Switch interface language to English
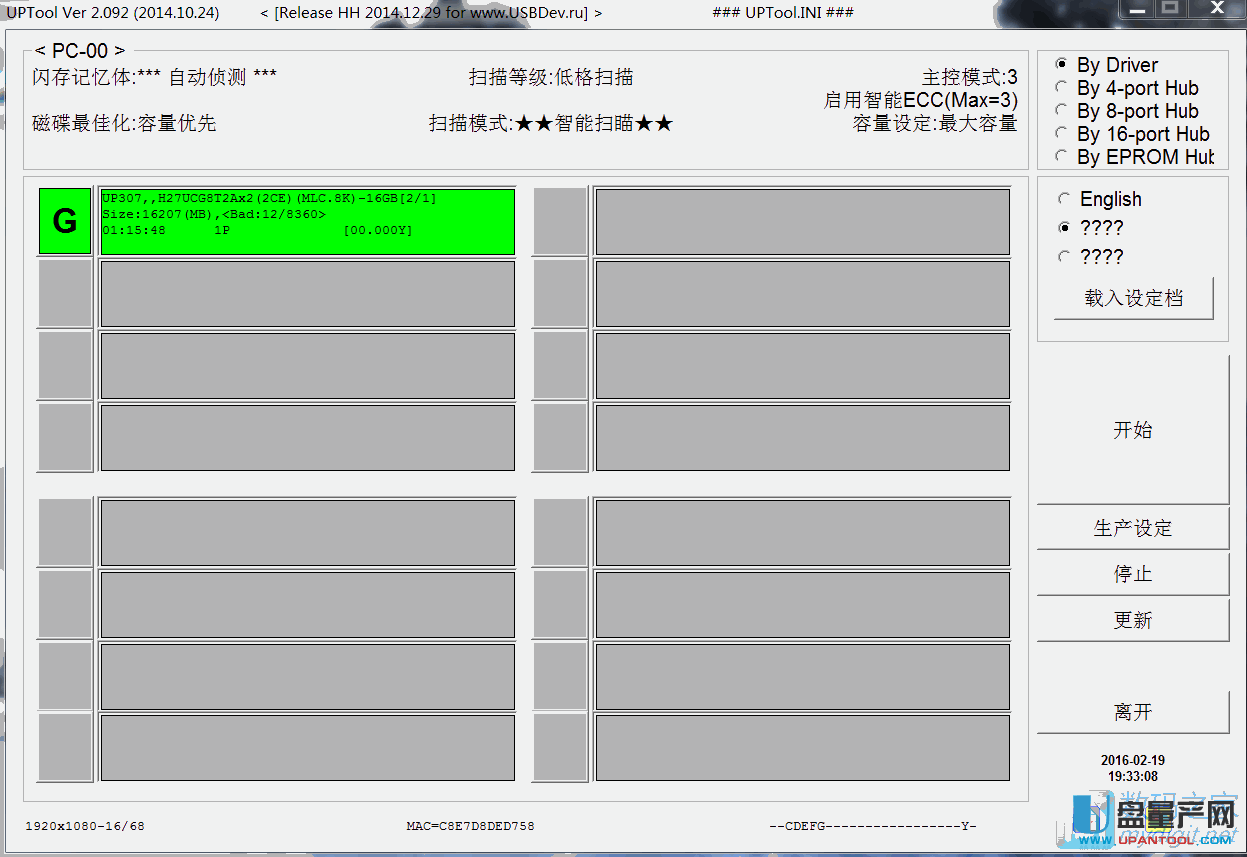Screen dimensions: 1247x857 point(1064,199)
